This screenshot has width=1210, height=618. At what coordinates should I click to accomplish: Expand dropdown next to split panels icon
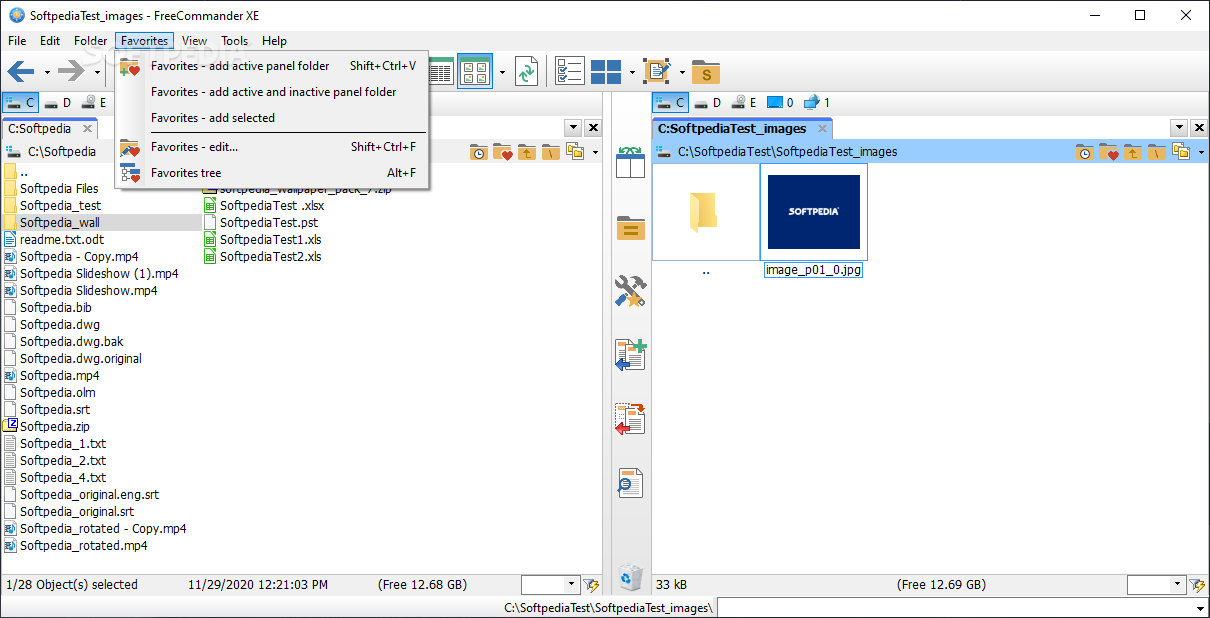[x=632, y=72]
